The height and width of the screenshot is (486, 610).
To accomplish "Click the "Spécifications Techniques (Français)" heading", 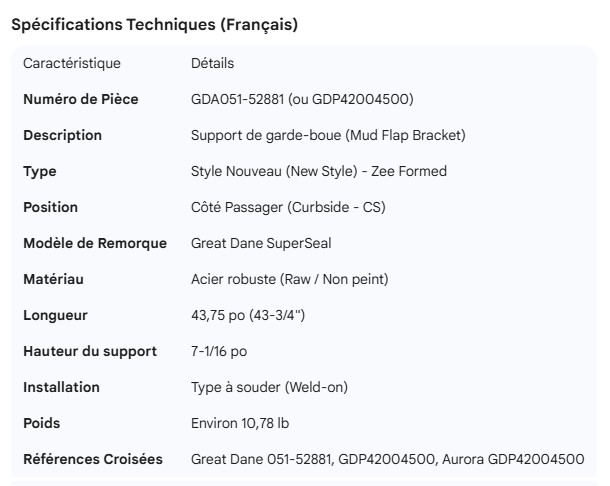I will tap(154, 25).
